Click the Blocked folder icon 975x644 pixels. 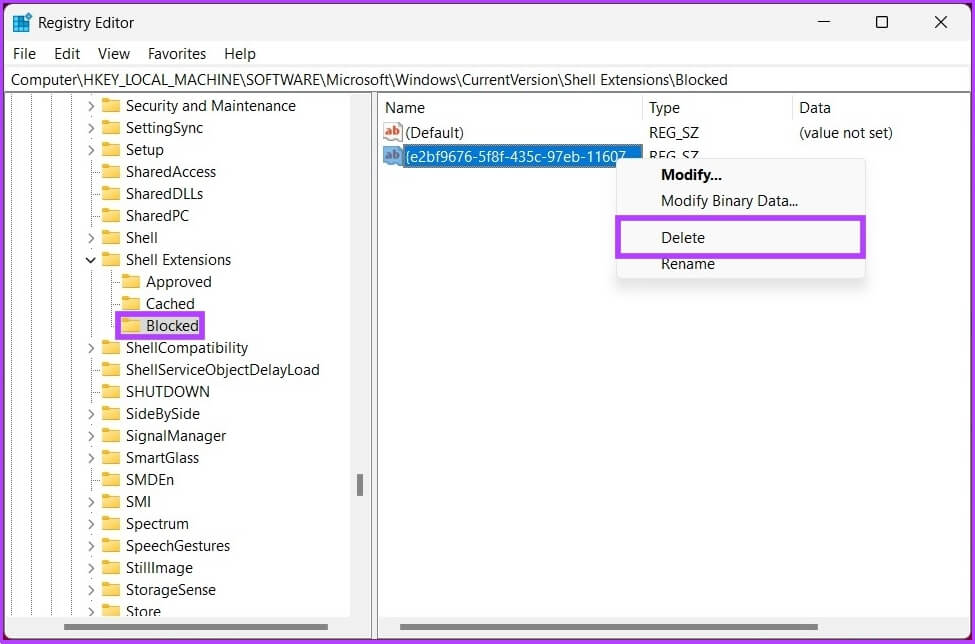pyautogui.click(x=131, y=326)
